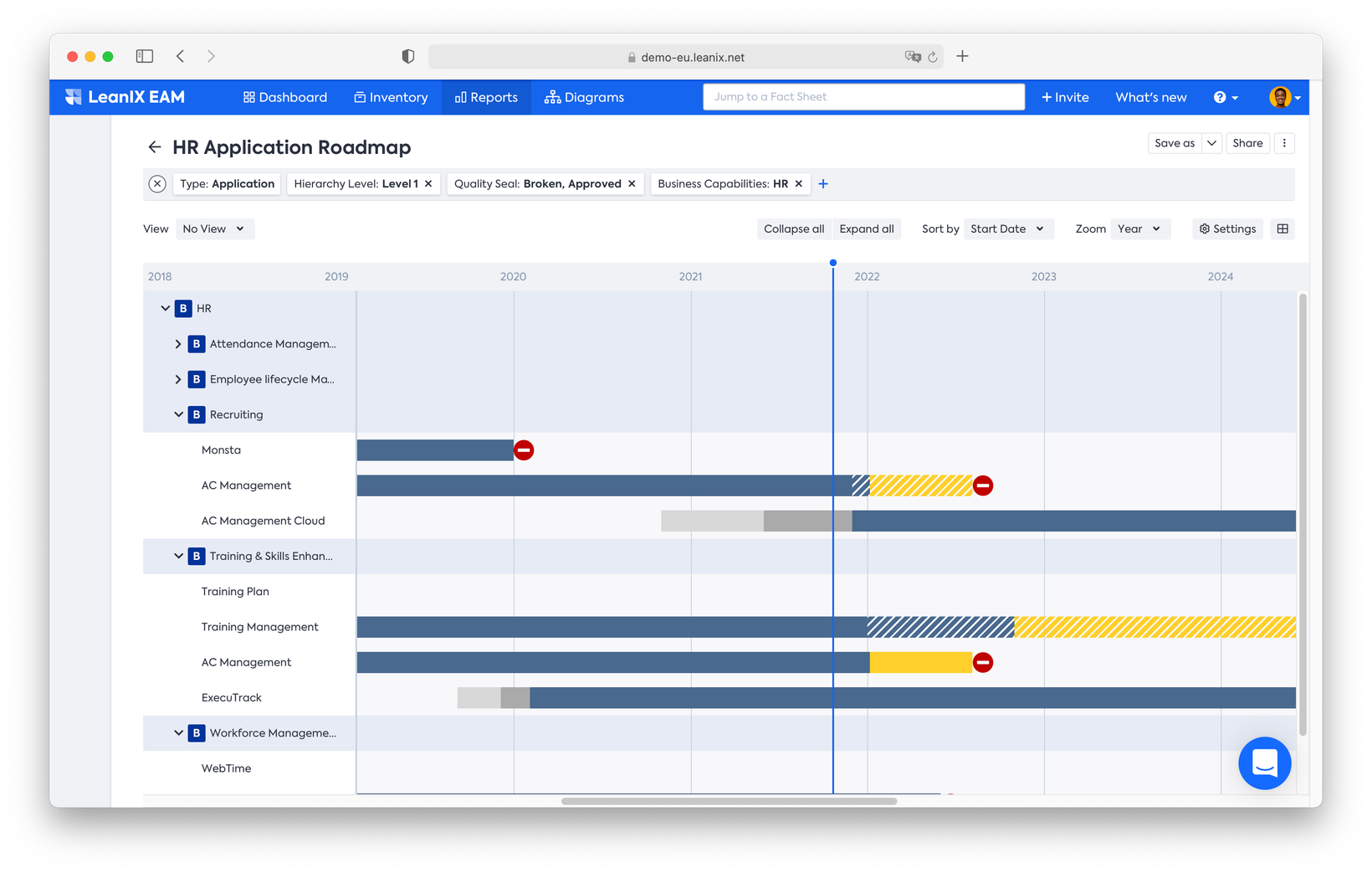
Task: Click the horizontal timeline scrollbar
Action: click(729, 802)
